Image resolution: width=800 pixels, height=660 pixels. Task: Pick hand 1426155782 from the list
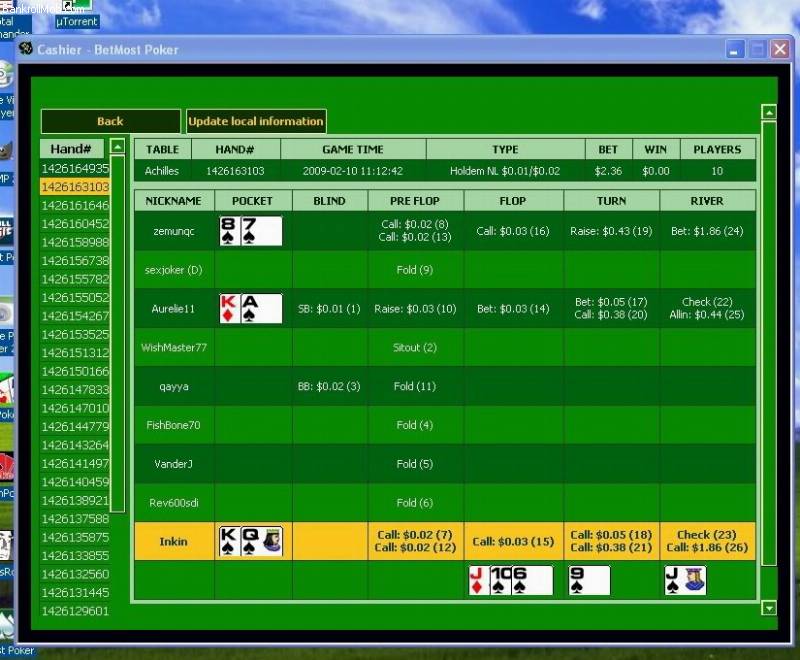[75, 279]
